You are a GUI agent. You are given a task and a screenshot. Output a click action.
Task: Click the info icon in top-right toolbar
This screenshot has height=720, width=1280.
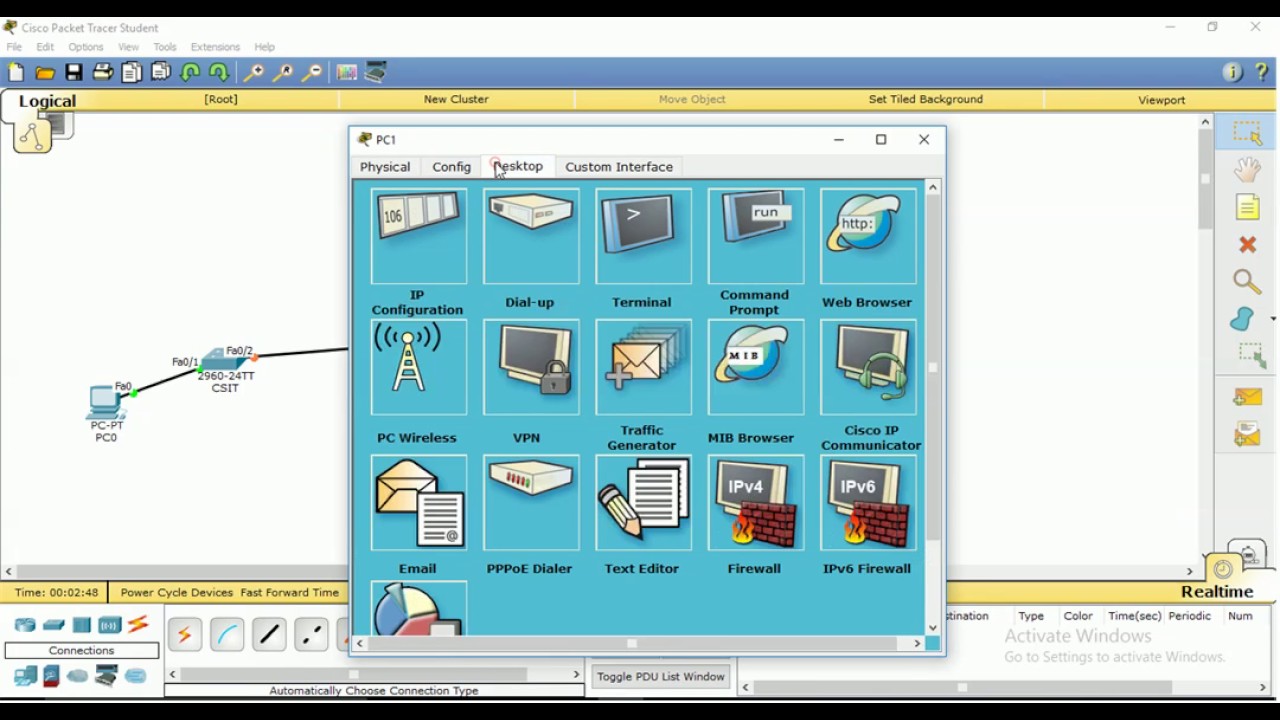[1233, 72]
